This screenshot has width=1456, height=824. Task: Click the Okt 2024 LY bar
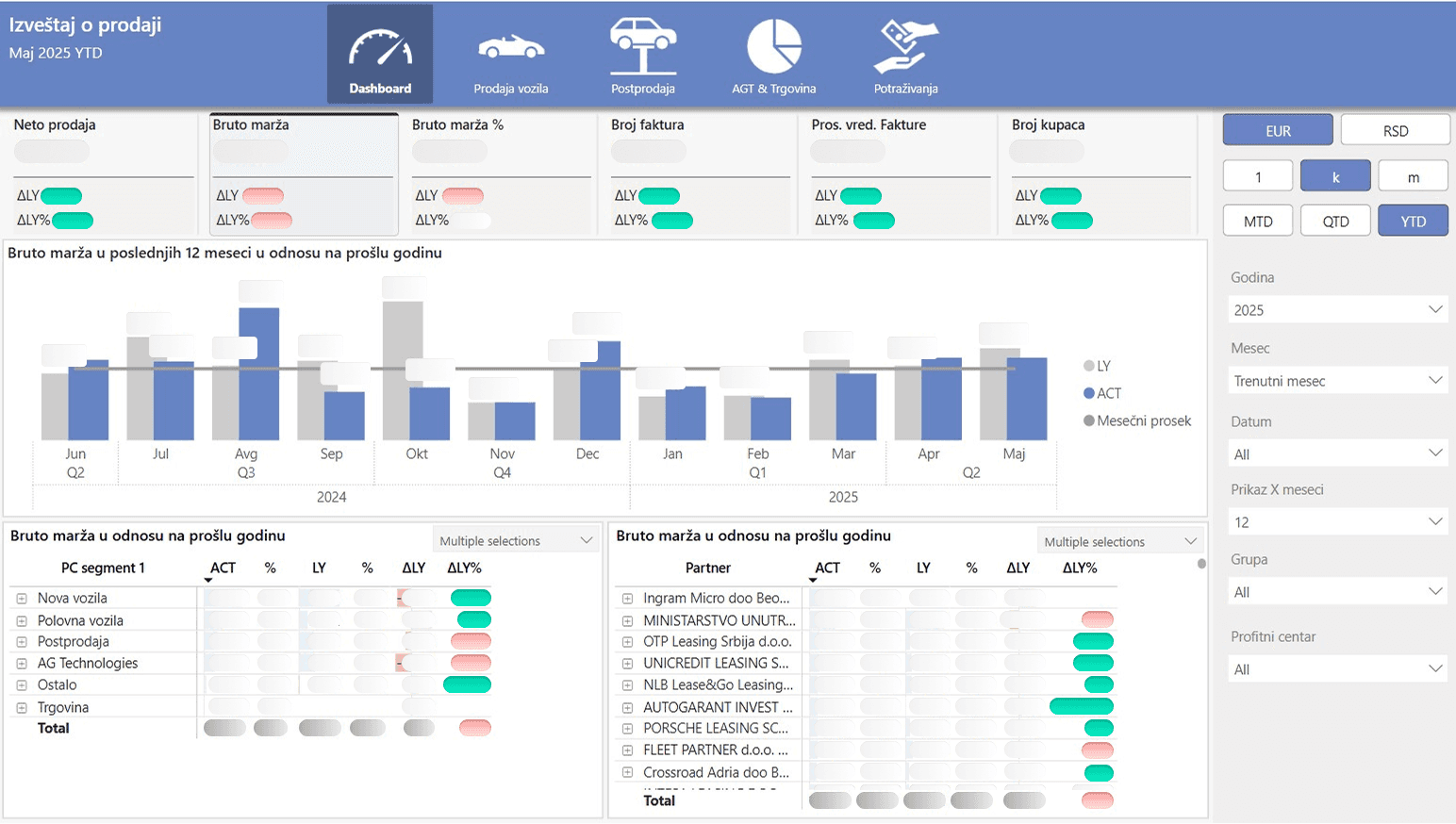(x=403, y=370)
